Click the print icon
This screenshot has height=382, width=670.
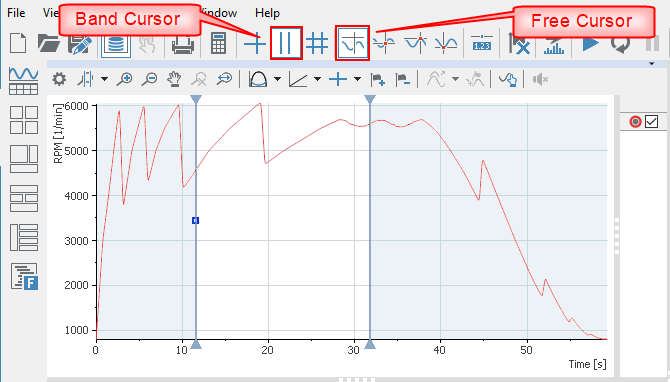click(183, 43)
